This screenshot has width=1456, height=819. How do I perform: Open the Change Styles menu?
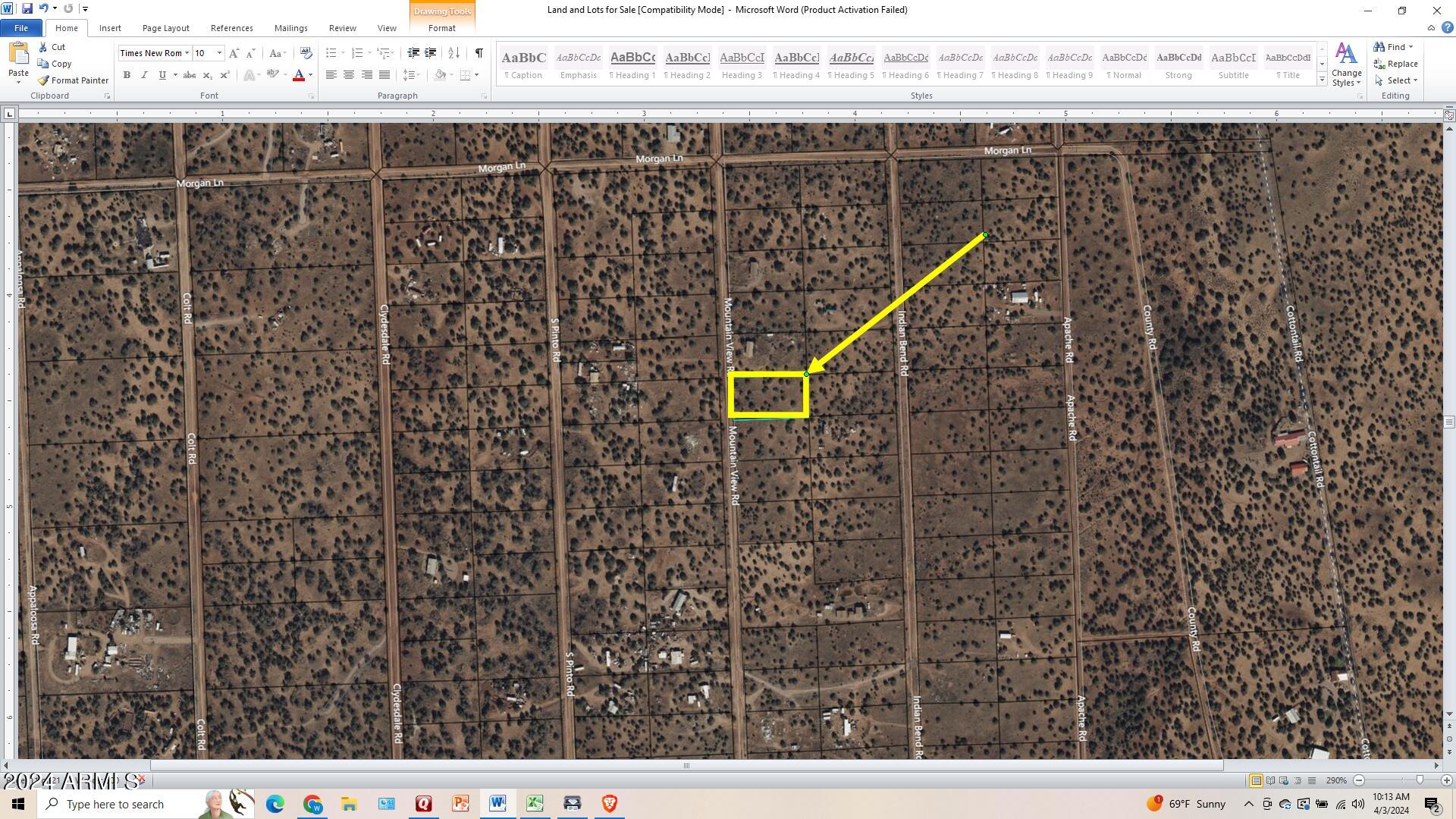[x=1346, y=65]
